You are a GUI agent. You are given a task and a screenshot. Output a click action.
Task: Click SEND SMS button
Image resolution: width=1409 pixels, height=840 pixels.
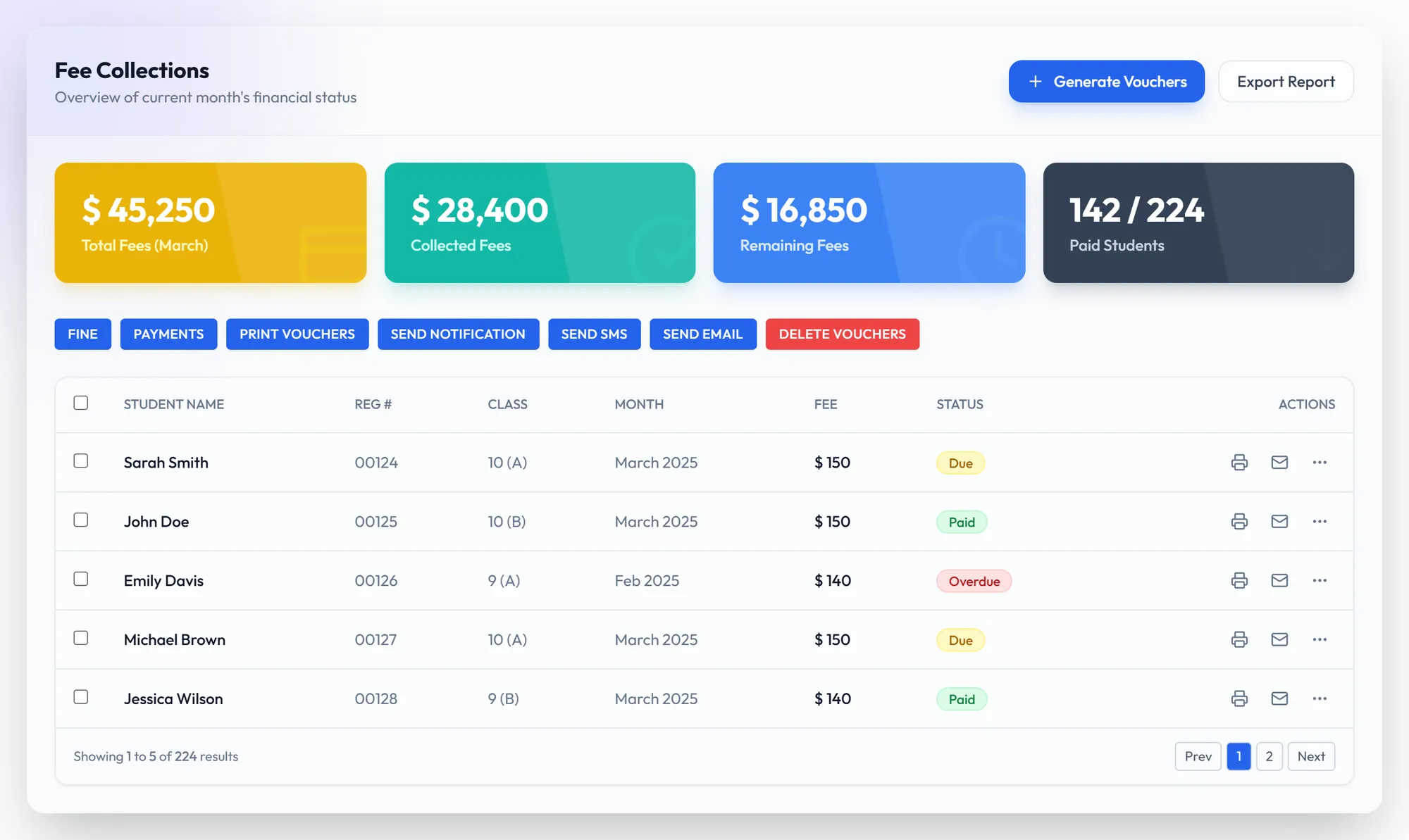pos(594,334)
